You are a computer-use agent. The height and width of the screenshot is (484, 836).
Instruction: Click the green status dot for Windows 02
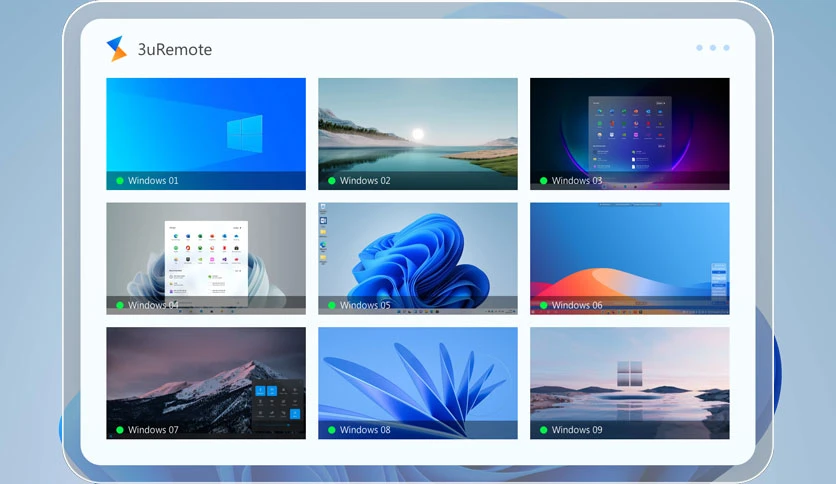click(x=332, y=181)
